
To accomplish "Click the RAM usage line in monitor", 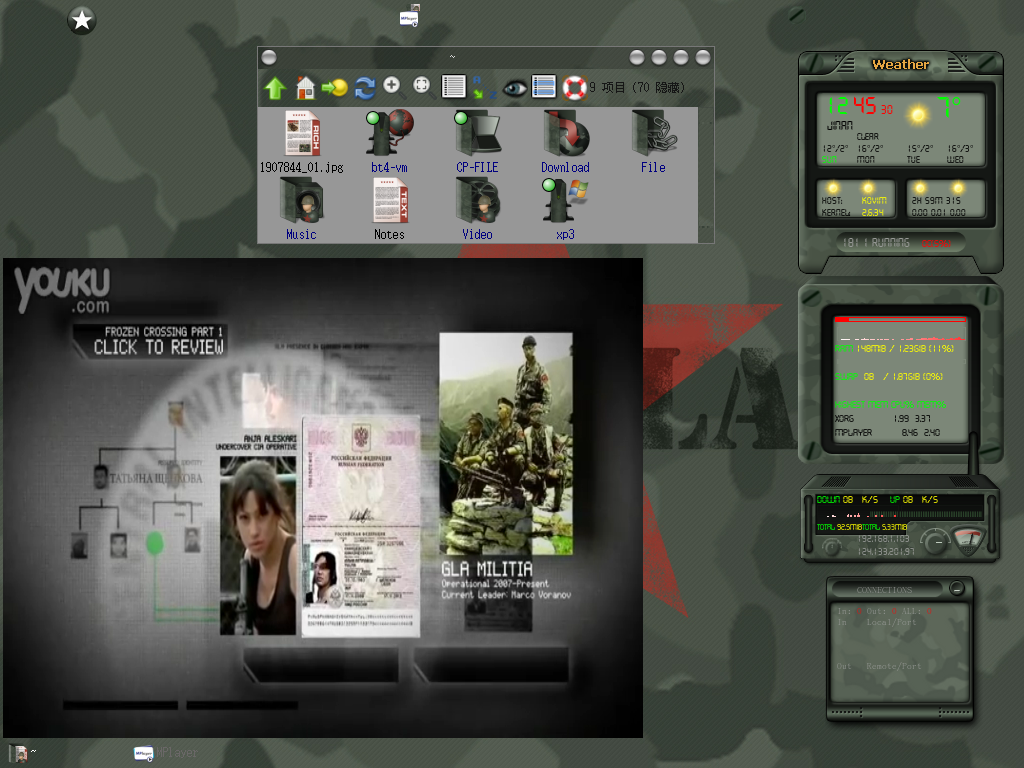I will (894, 349).
